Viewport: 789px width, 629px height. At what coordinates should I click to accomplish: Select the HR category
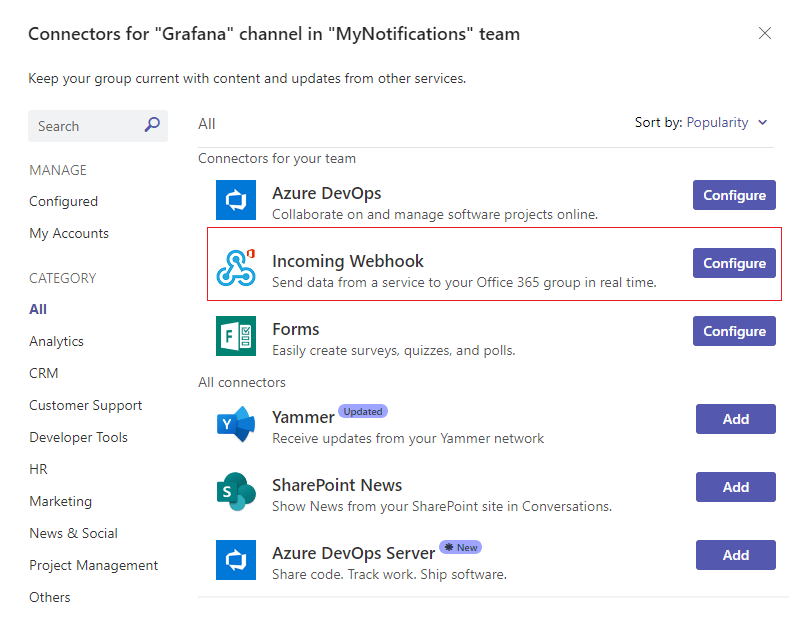click(x=38, y=469)
